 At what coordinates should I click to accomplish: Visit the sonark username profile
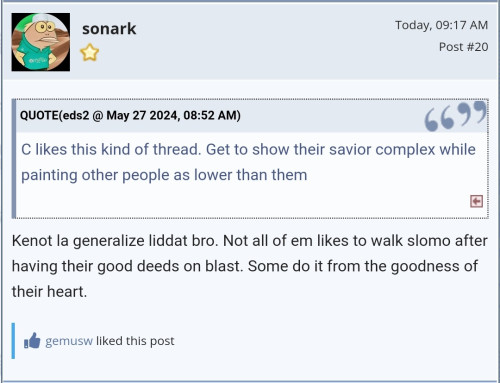tap(109, 29)
